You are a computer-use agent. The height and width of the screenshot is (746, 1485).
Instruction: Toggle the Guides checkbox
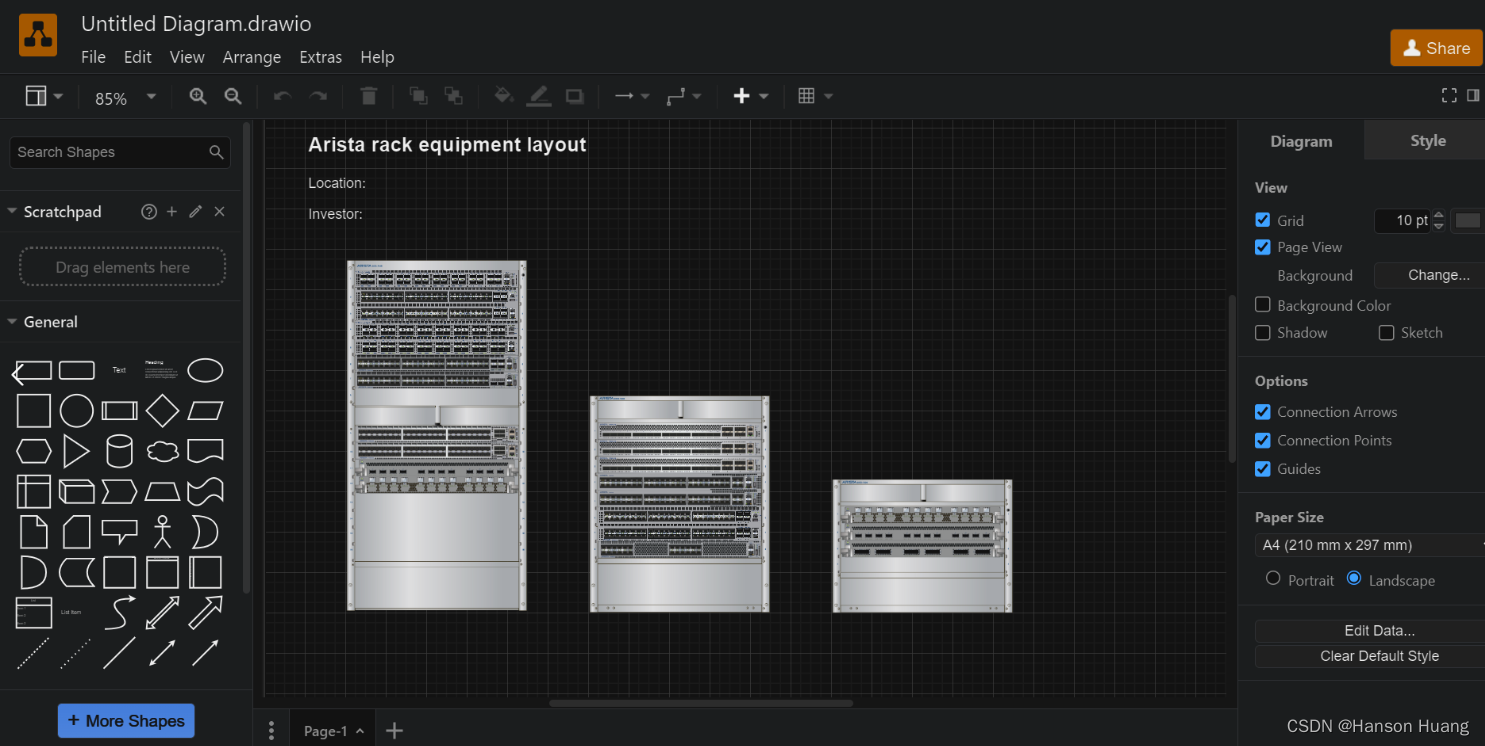click(x=1263, y=468)
